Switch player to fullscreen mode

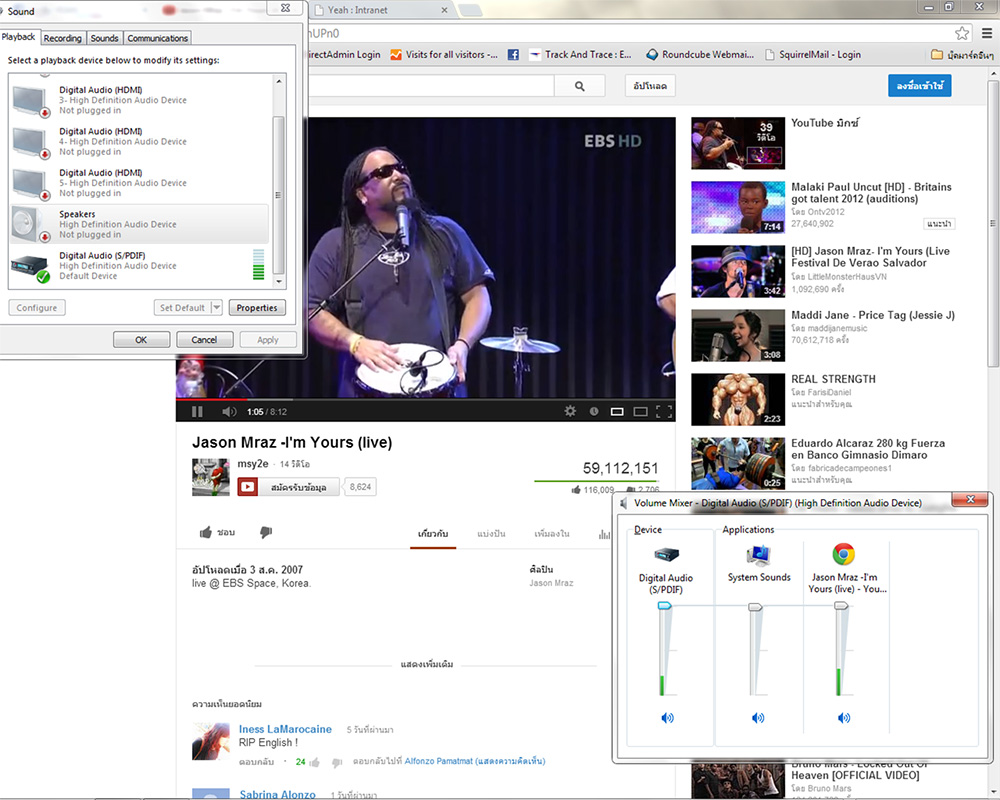point(664,411)
